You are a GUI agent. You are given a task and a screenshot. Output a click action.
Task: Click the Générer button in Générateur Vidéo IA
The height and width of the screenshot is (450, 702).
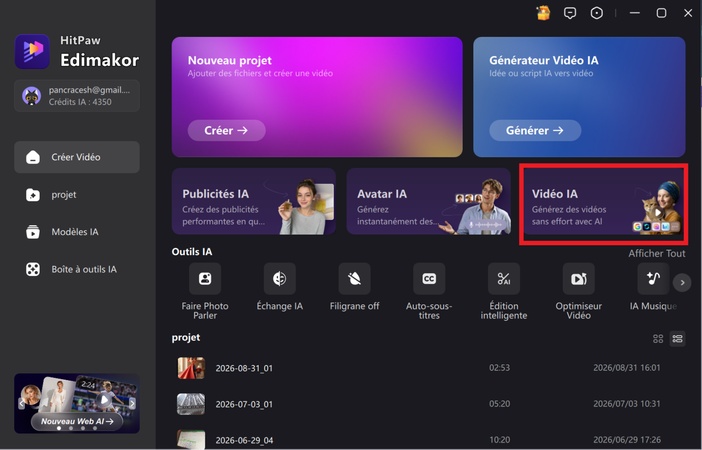[535, 130]
